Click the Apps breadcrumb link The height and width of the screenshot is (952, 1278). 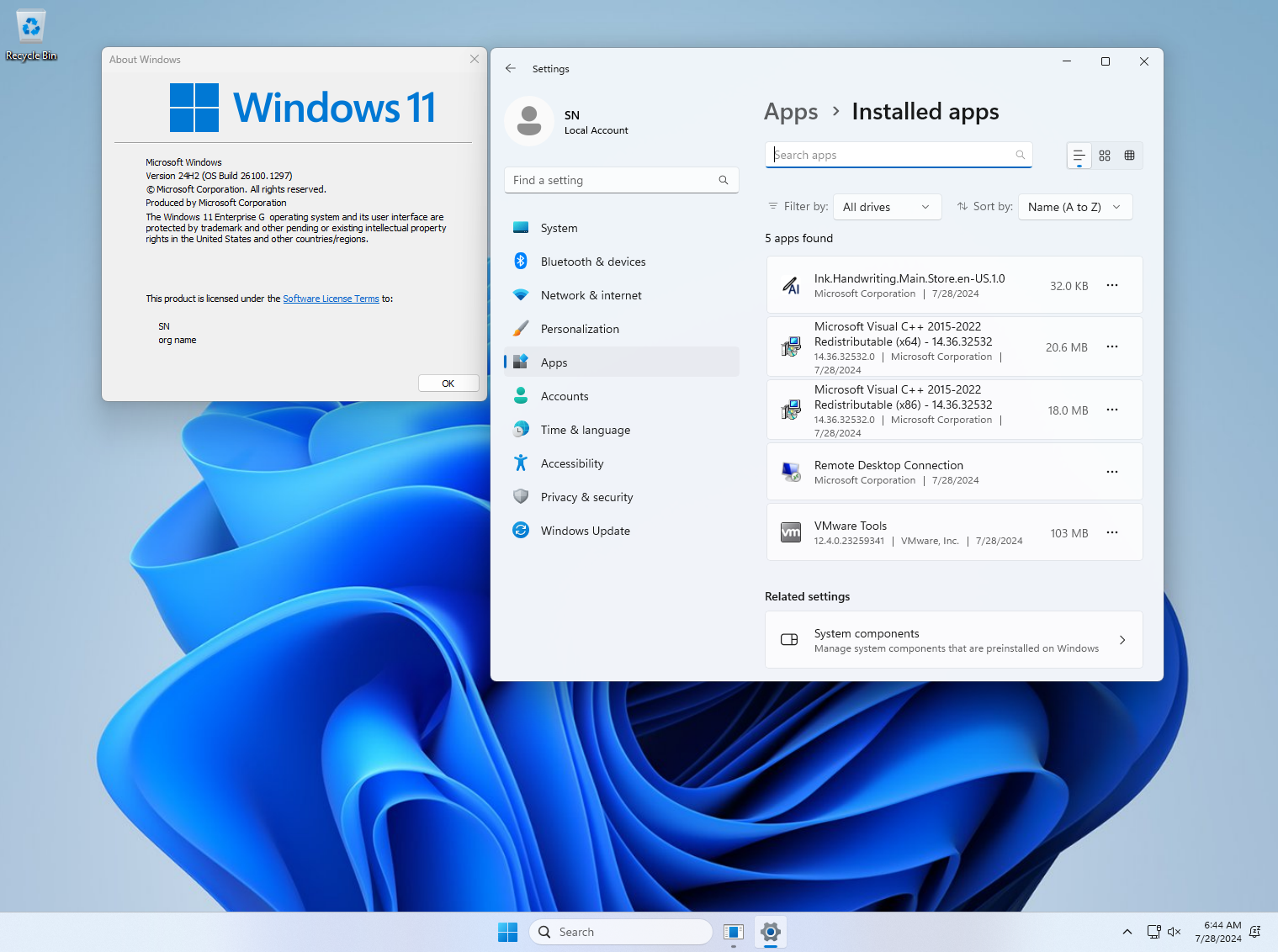pyautogui.click(x=791, y=112)
